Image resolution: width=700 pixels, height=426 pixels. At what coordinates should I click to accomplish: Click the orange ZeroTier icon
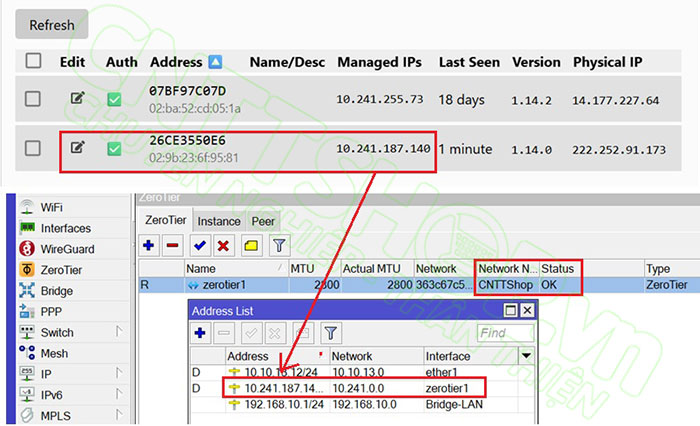click(x=27, y=269)
